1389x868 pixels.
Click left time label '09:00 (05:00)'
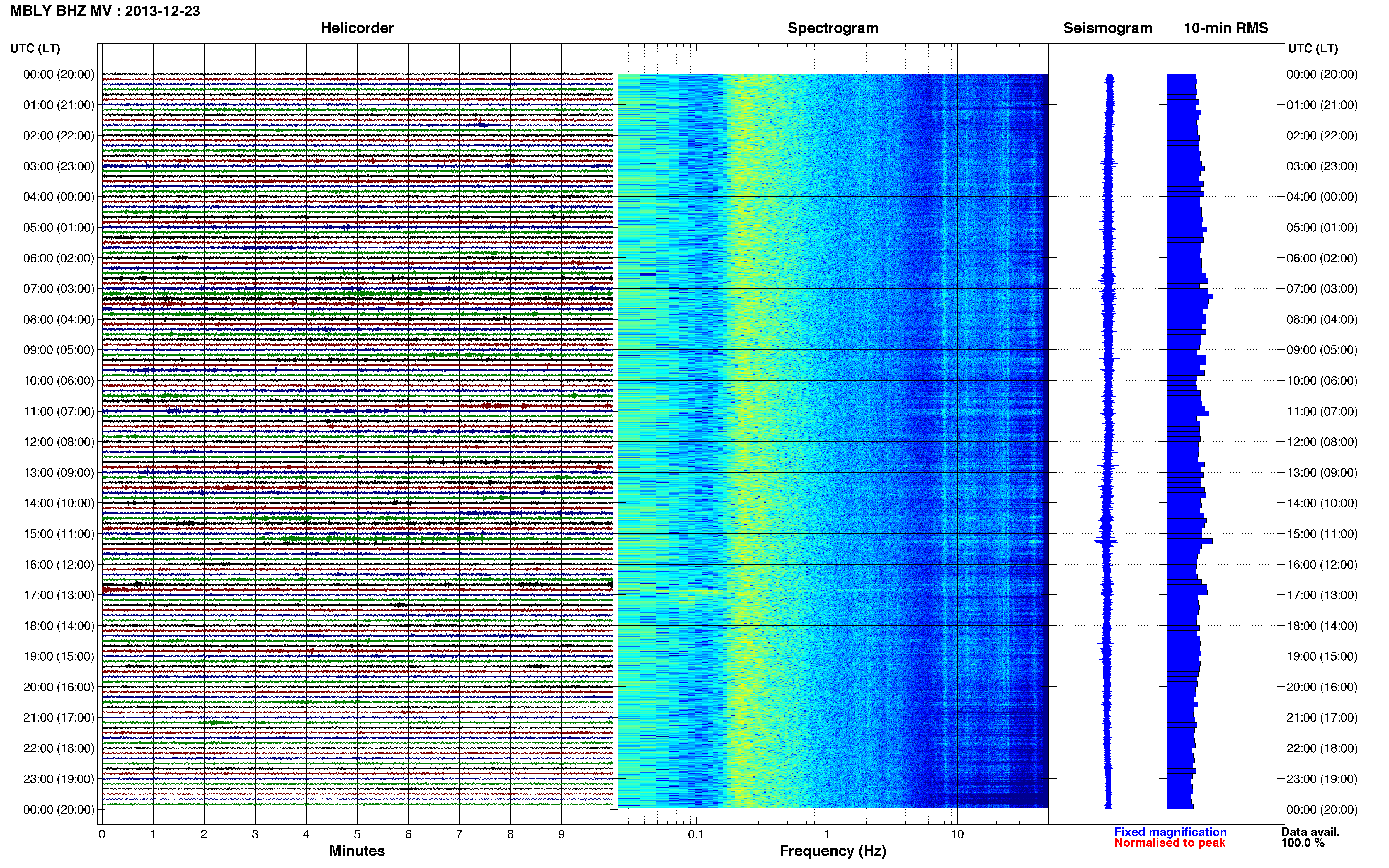[x=59, y=350]
